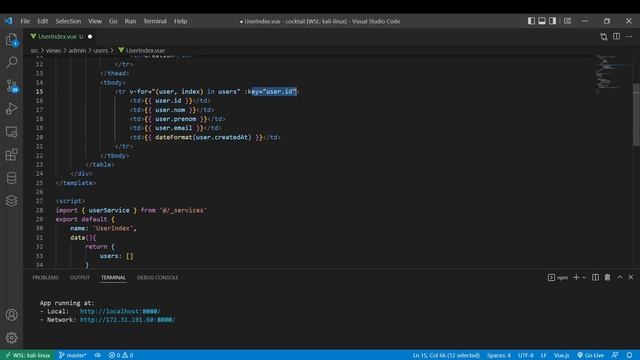The image size is (640, 360).
Task: Toggle the primary side bar layout icon
Action: (x=531, y=21)
